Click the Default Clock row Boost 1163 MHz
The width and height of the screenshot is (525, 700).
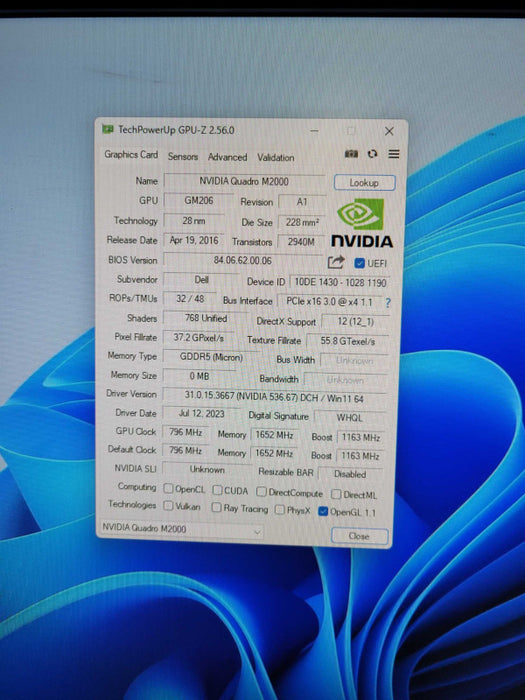pos(360,456)
